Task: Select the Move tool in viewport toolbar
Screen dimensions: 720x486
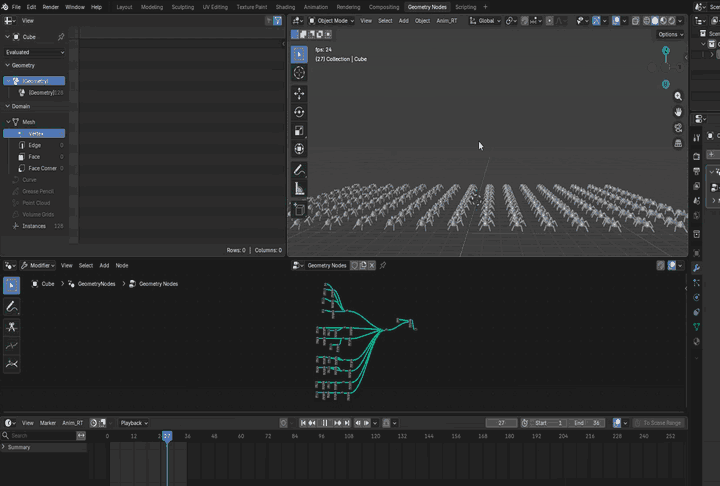Action: (x=299, y=93)
